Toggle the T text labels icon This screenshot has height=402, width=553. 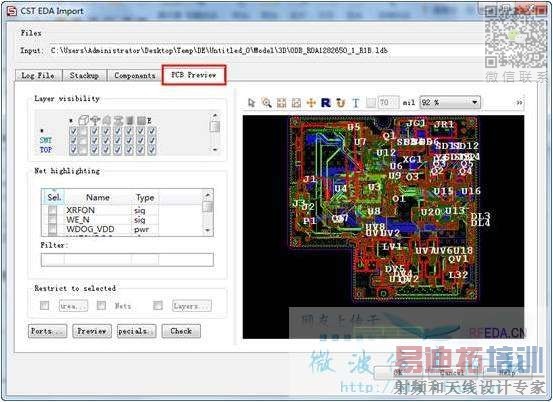[356, 103]
